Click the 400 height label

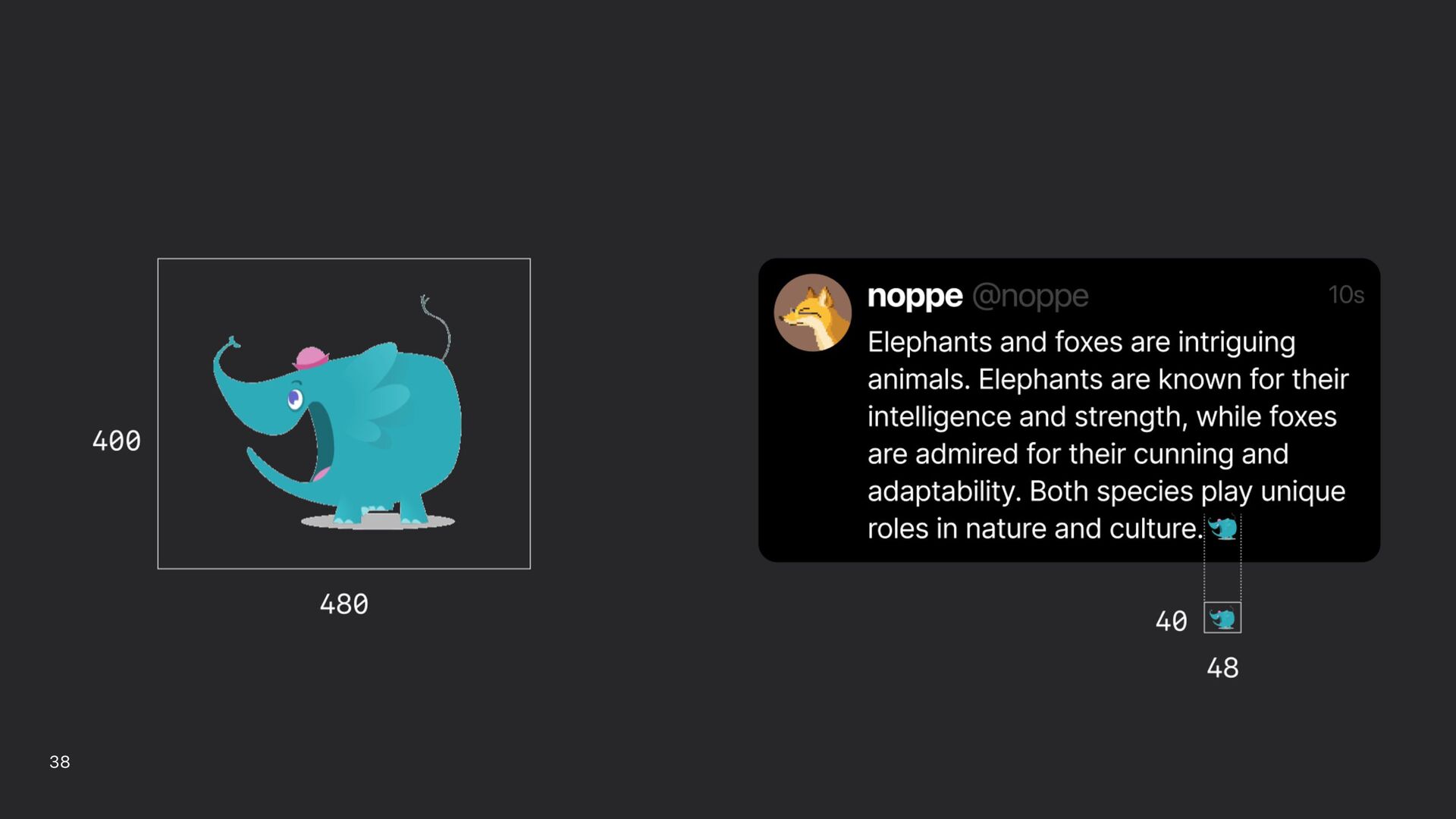(x=117, y=441)
